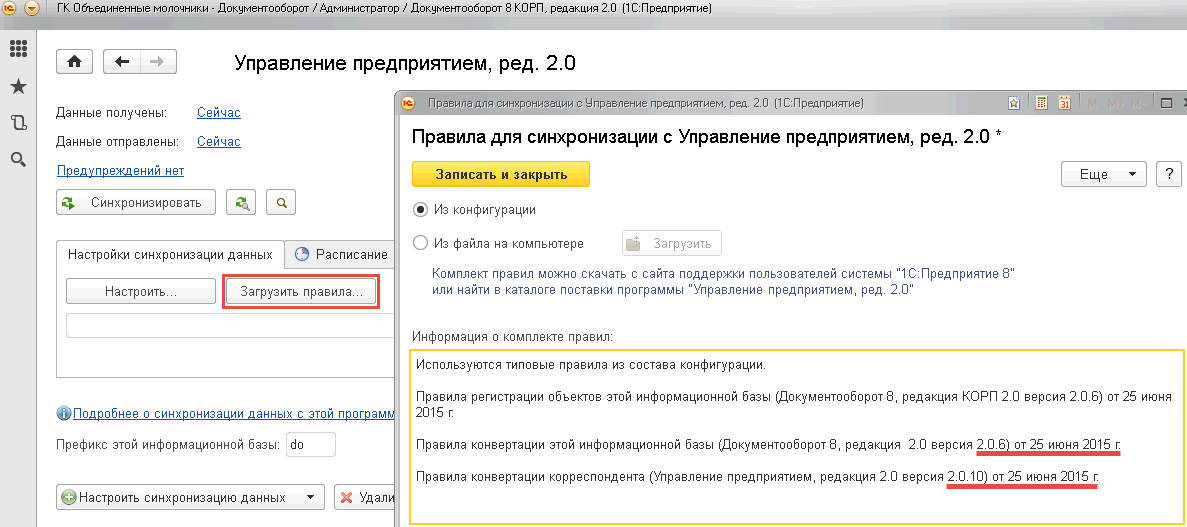This screenshot has height=527, width=1187.
Task: Open help with the ? button
Action: tap(1170, 174)
